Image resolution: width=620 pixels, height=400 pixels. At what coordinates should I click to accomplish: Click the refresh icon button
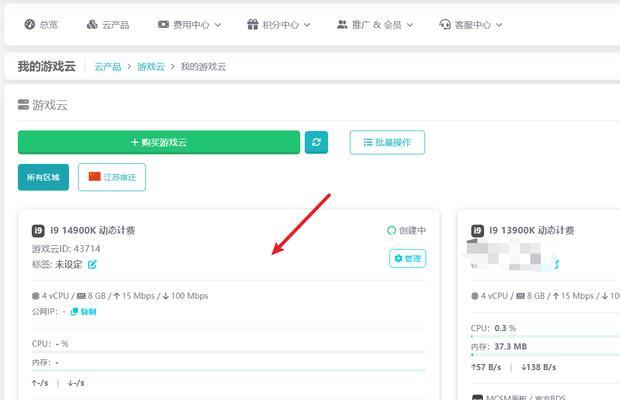coord(316,142)
